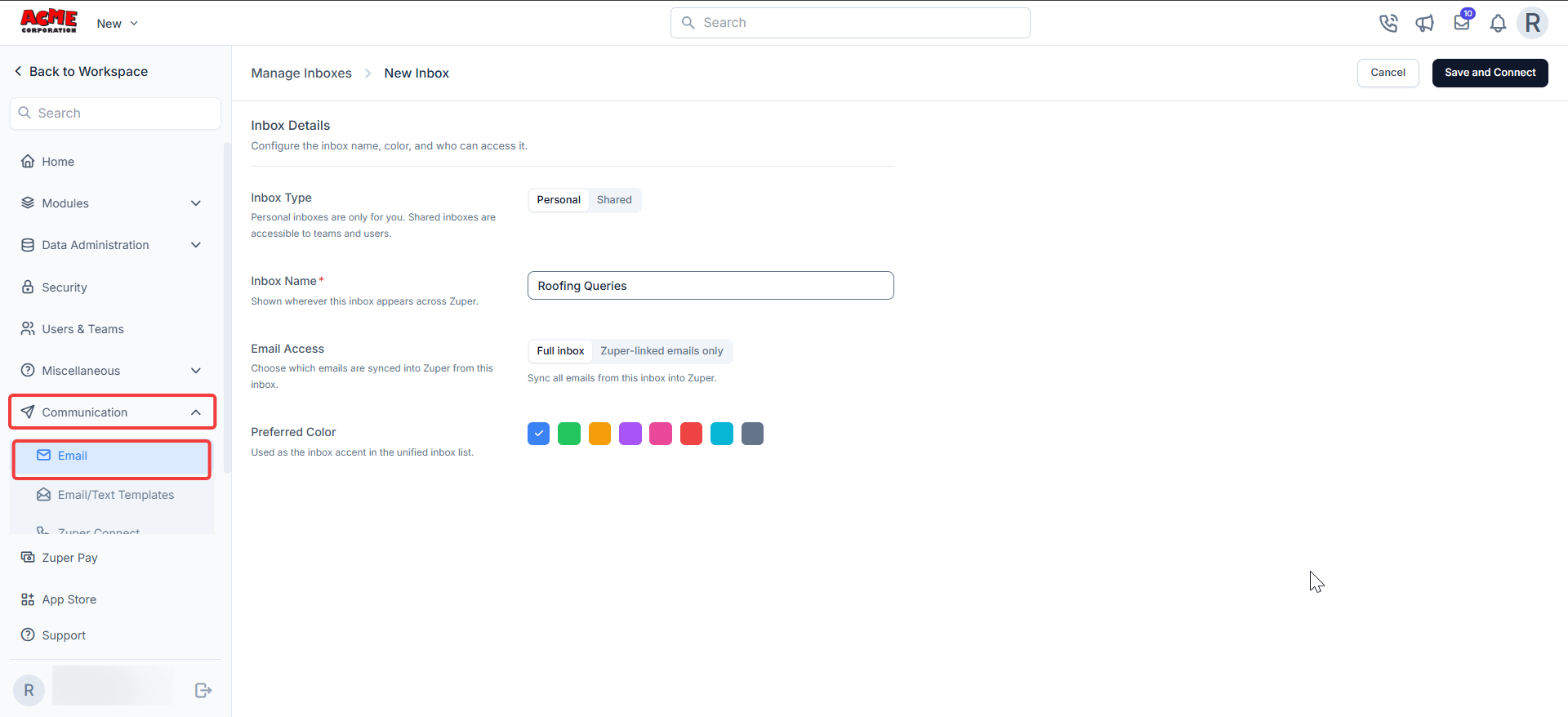Click Back to Workspace
The image size is (1568, 717).
81,71
